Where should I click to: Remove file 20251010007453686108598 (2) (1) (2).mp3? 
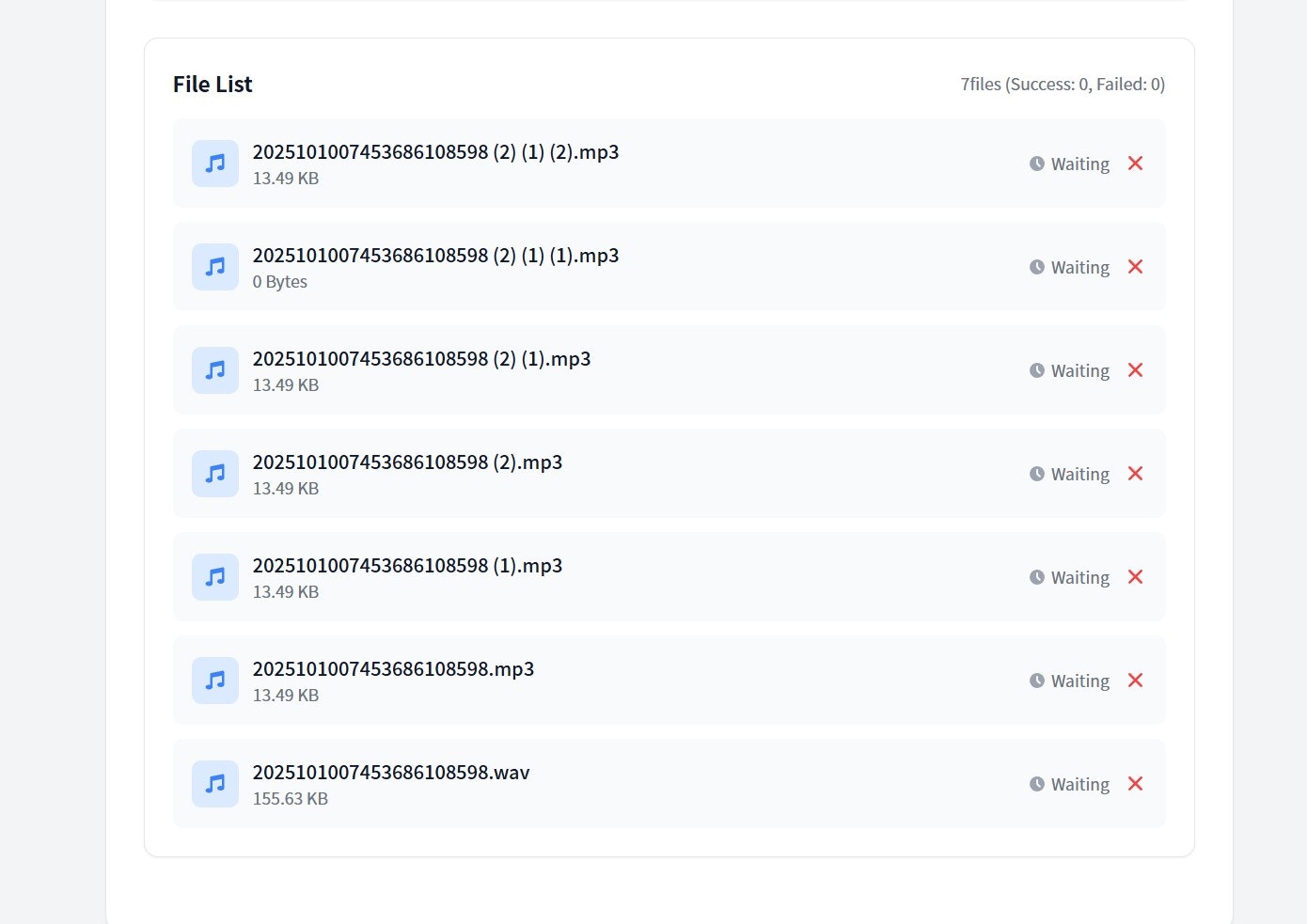(1135, 164)
